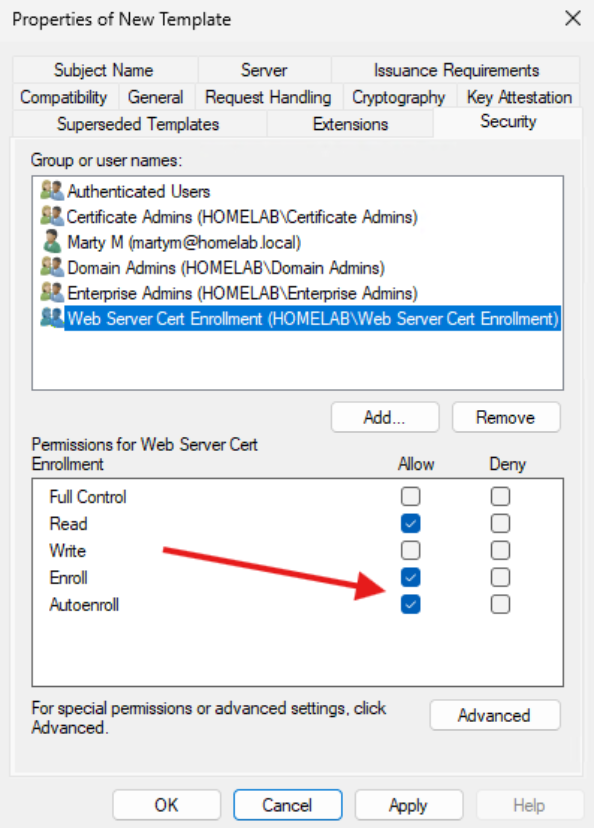The width and height of the screenshot is (594, 828).
Task: Open the Cryptography tab
Action: tap(398, 97)
